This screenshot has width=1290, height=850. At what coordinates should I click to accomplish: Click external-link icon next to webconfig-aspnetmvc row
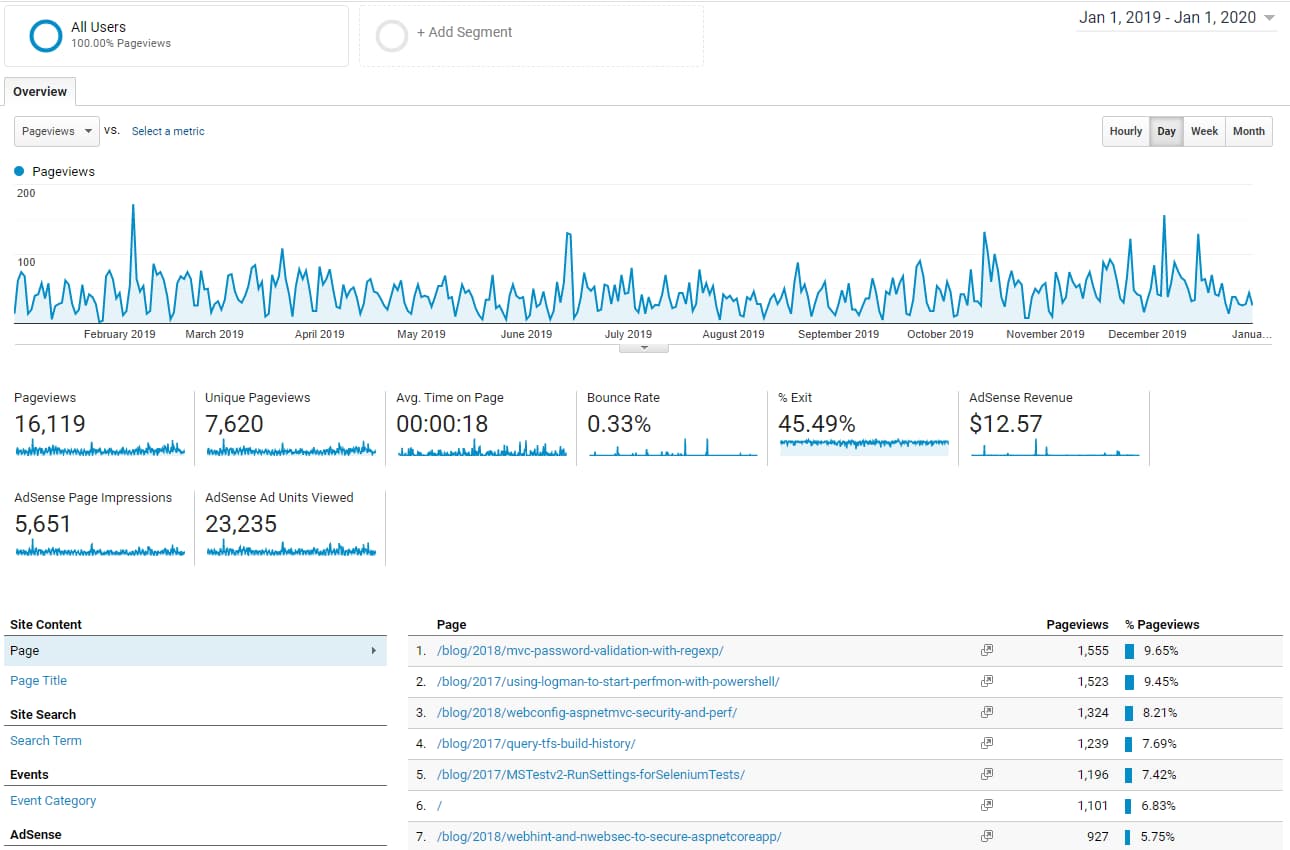coord(987,712)
